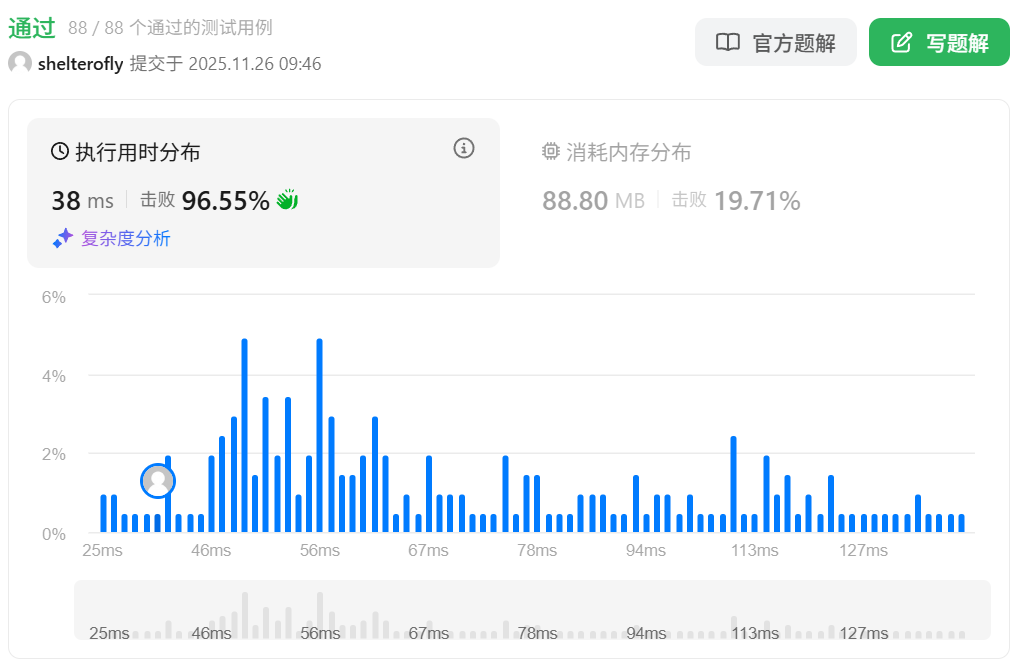The width and height of the screenshot is (1017, 666).
Task: Click the clapping hands icon after 96.55%
Action: (287, 200)
